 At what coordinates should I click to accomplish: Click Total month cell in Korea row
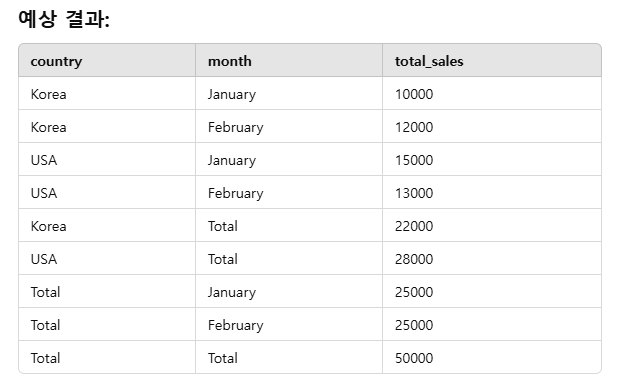coord(223,226)
